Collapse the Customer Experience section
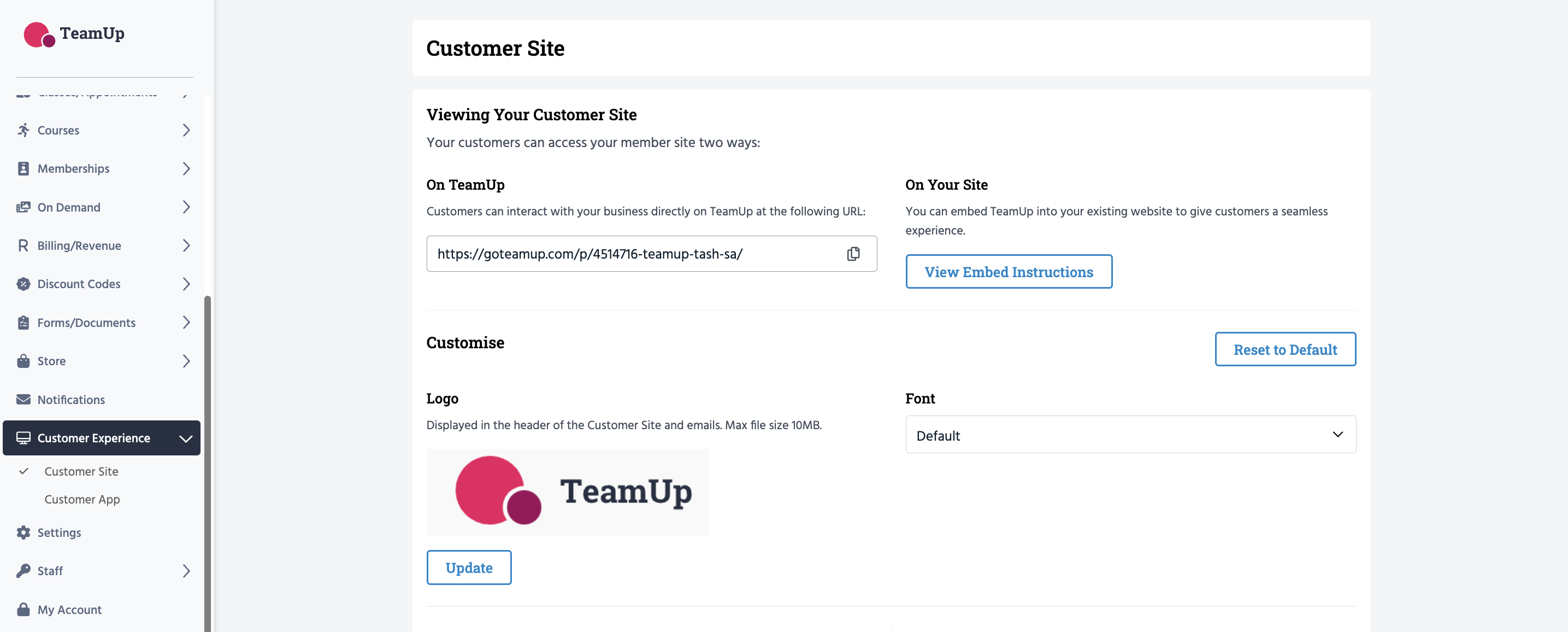 point(186,438)
